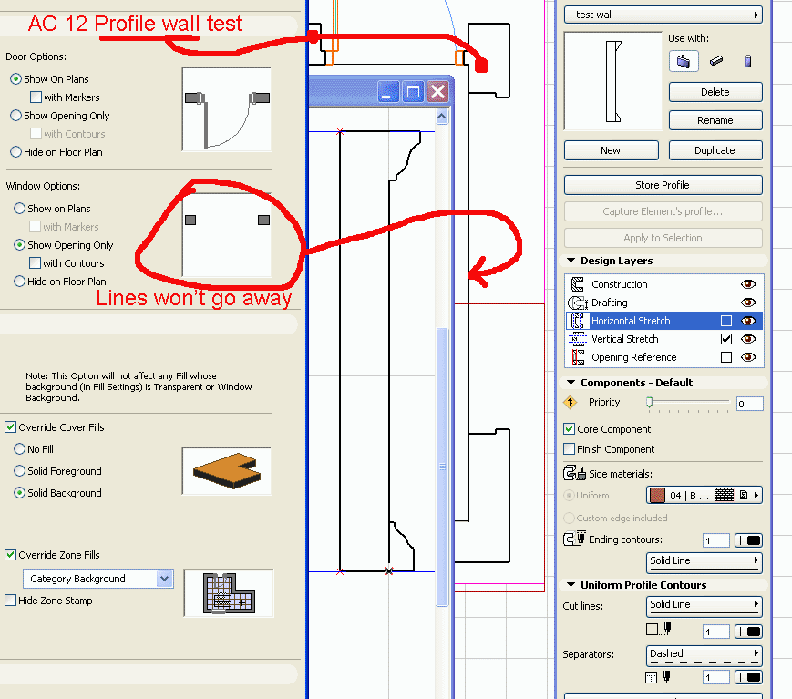Uncheck the Core Component checkbox
Viewport: 792px width, 699px height.
pyautogui.click(x=569, y=429)
